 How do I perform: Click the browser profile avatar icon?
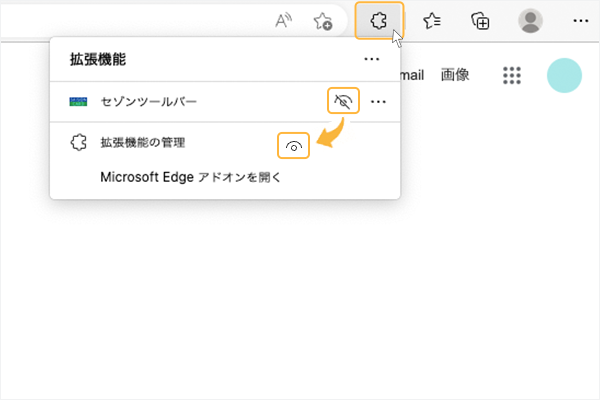point(530,20)
